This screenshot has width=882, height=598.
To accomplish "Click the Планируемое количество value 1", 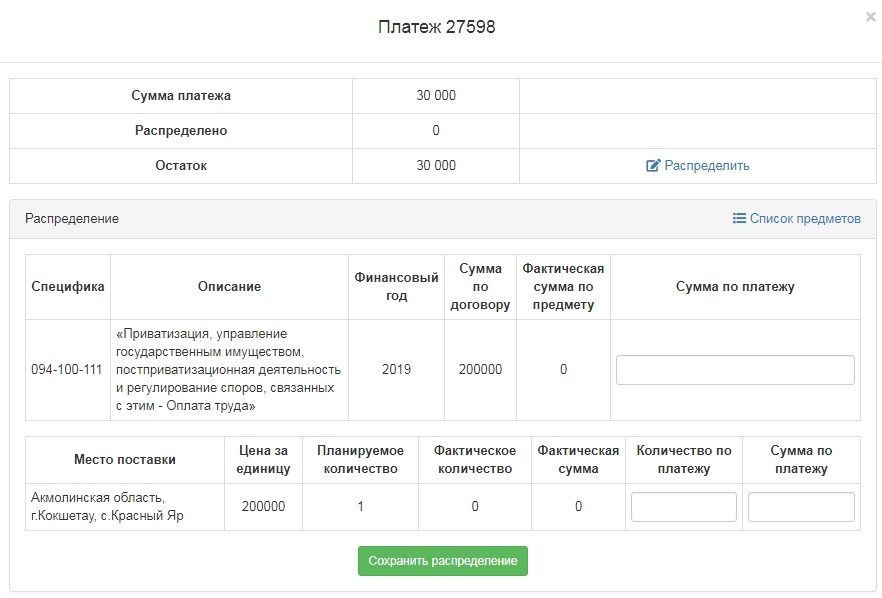I will click(360, 507).
